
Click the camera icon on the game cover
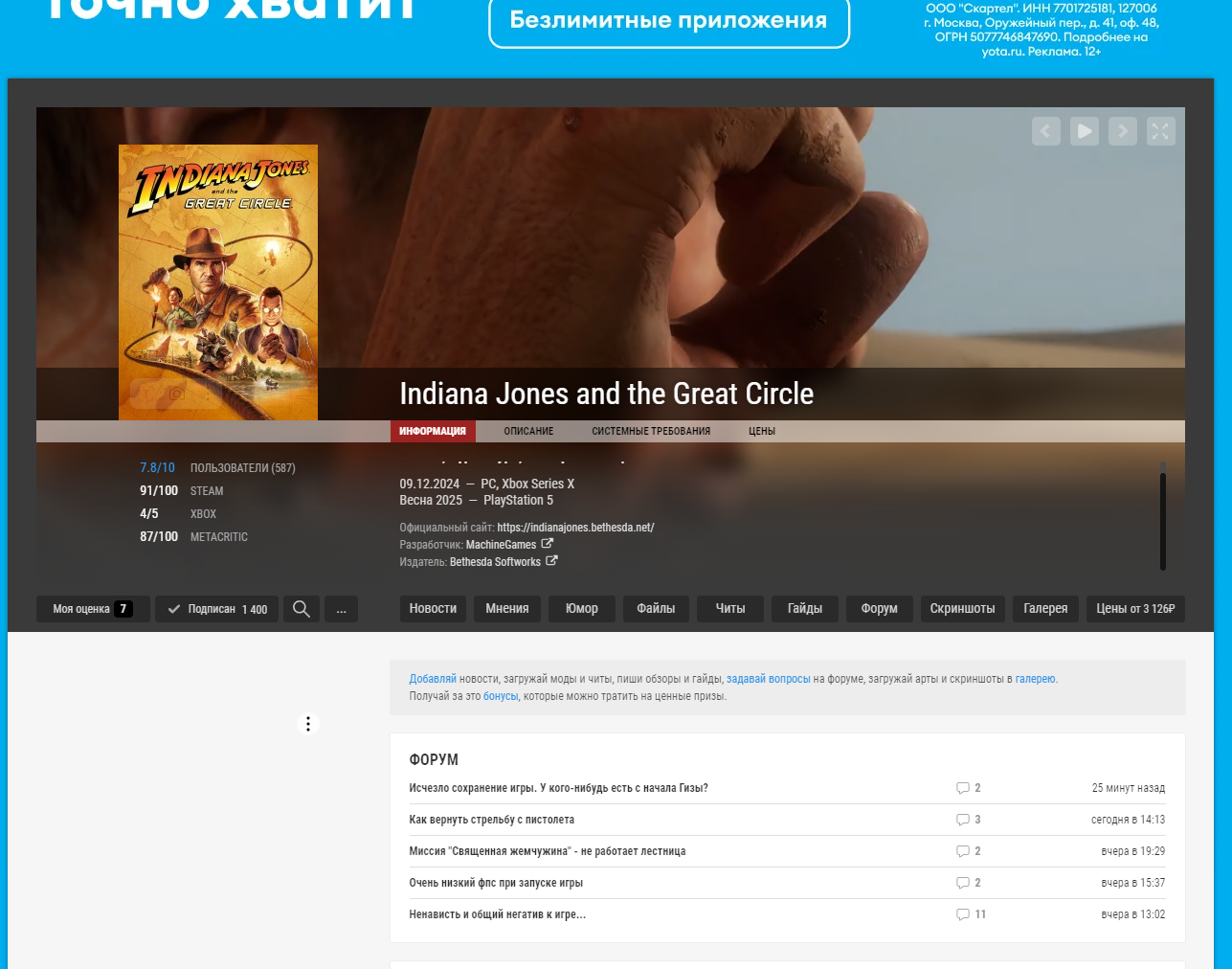click(177, 394)
